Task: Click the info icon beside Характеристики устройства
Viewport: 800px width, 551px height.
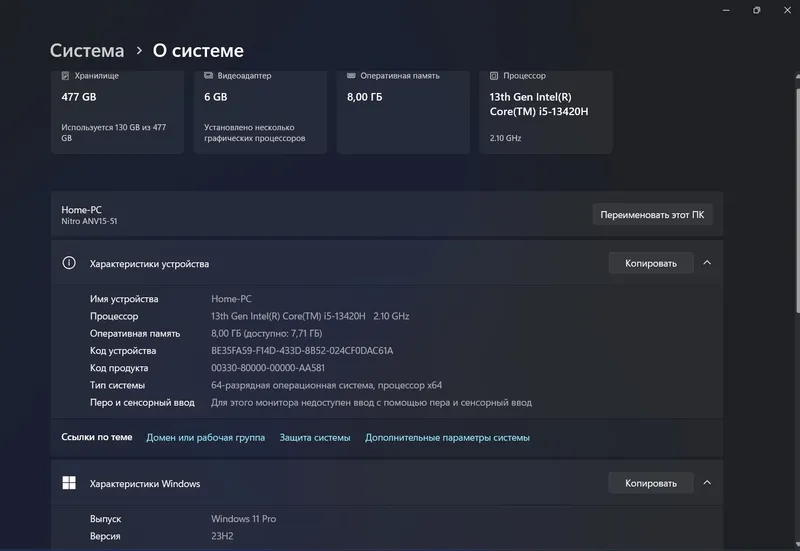Action: [69, 263]
